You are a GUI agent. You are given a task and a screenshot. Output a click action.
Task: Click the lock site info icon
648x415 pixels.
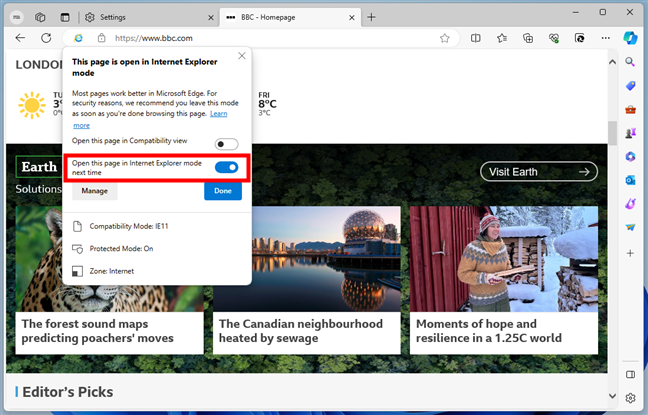(x=101, y=38)
